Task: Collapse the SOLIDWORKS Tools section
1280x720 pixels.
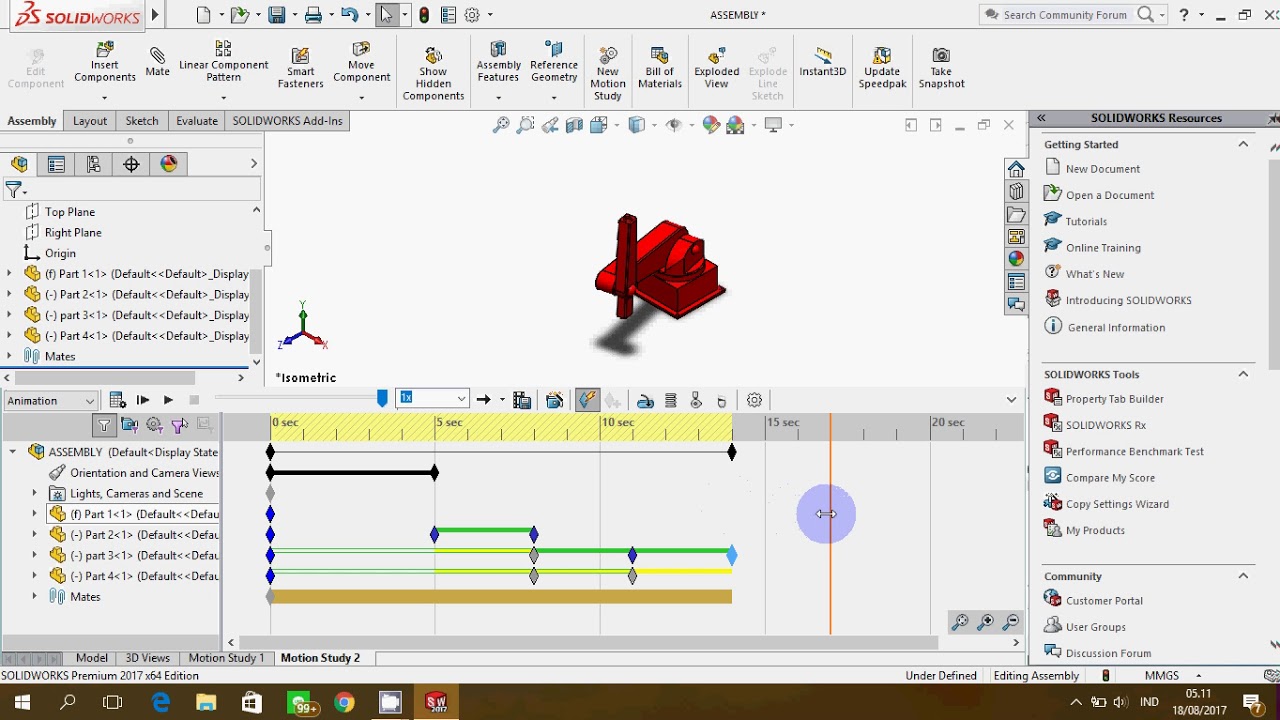Action: click(1243, 374)
